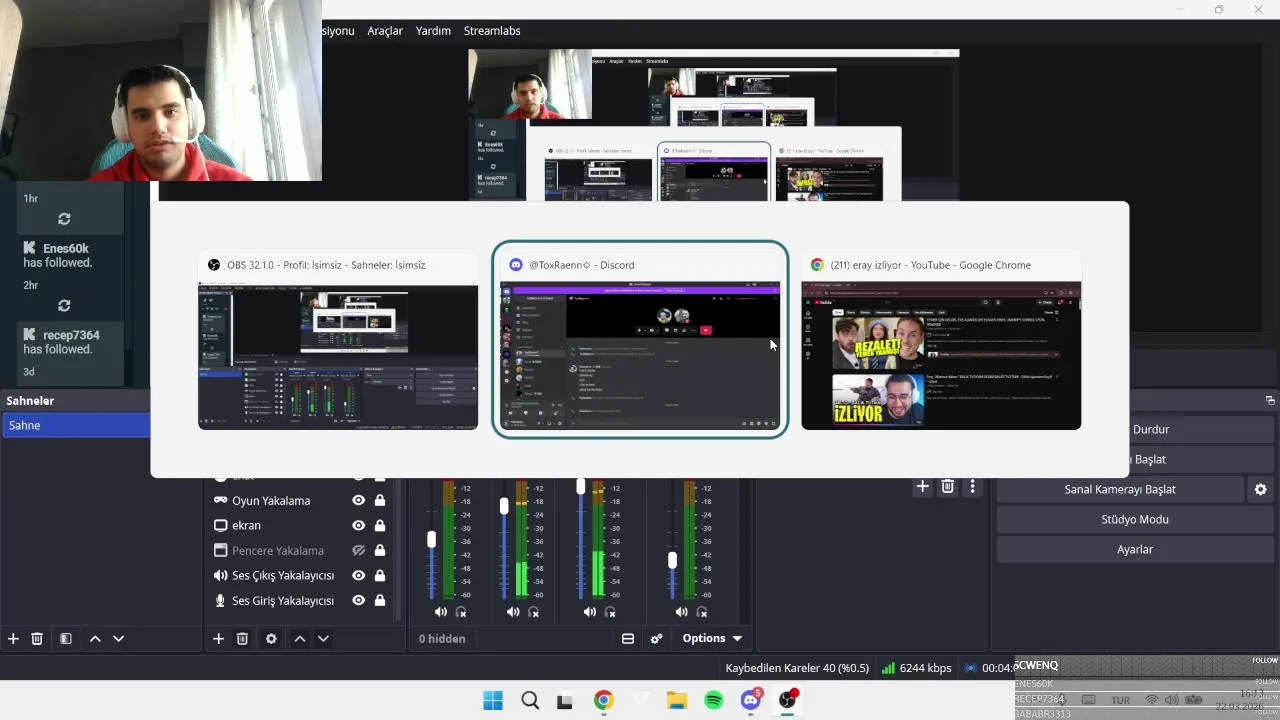
Task: Move scene down in Sahneler toolbar
Action: tap(118, 638)
